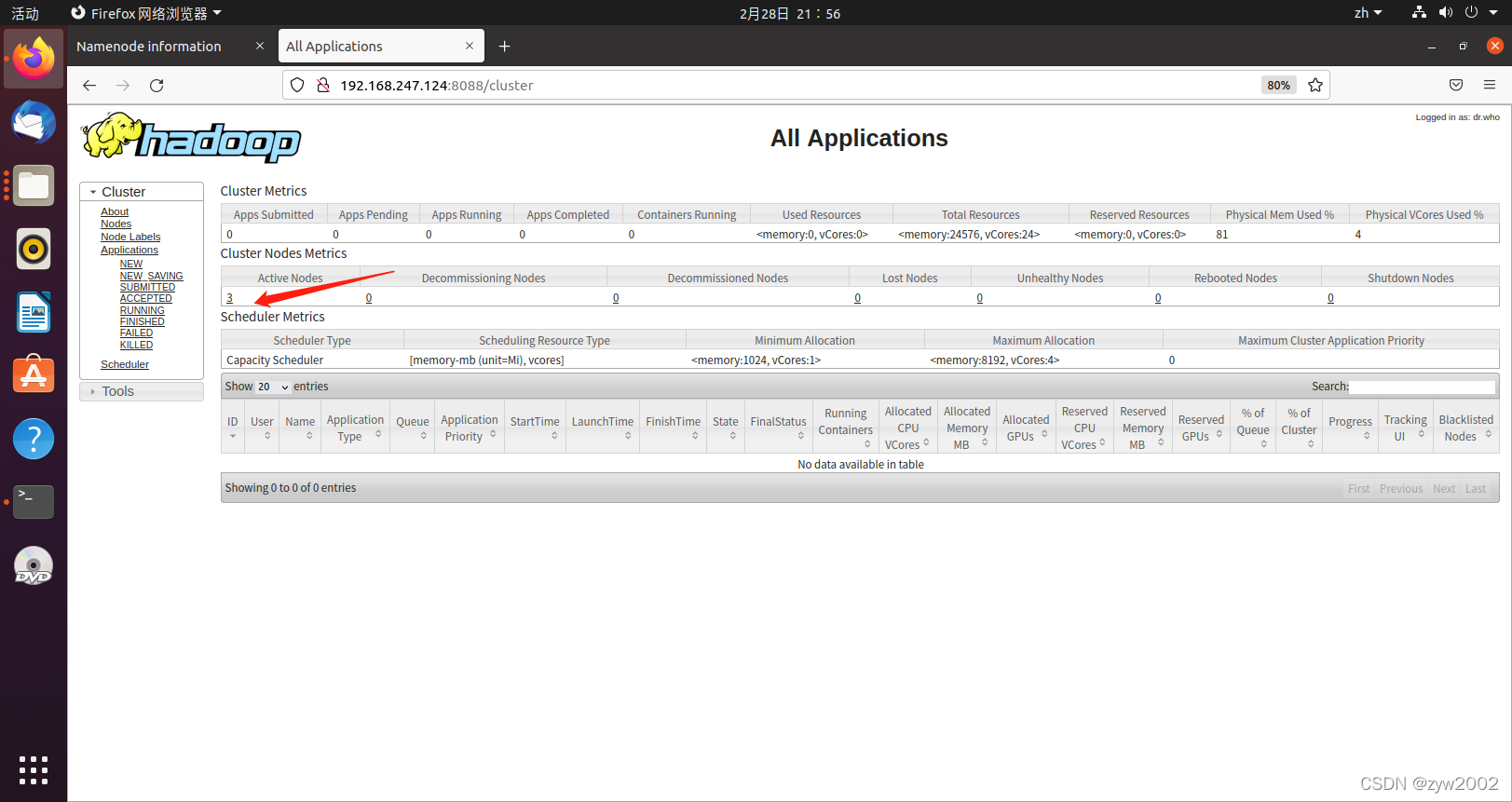Sort table by Queue column
Screen dimensions: 1512x802
click(413, 428)
